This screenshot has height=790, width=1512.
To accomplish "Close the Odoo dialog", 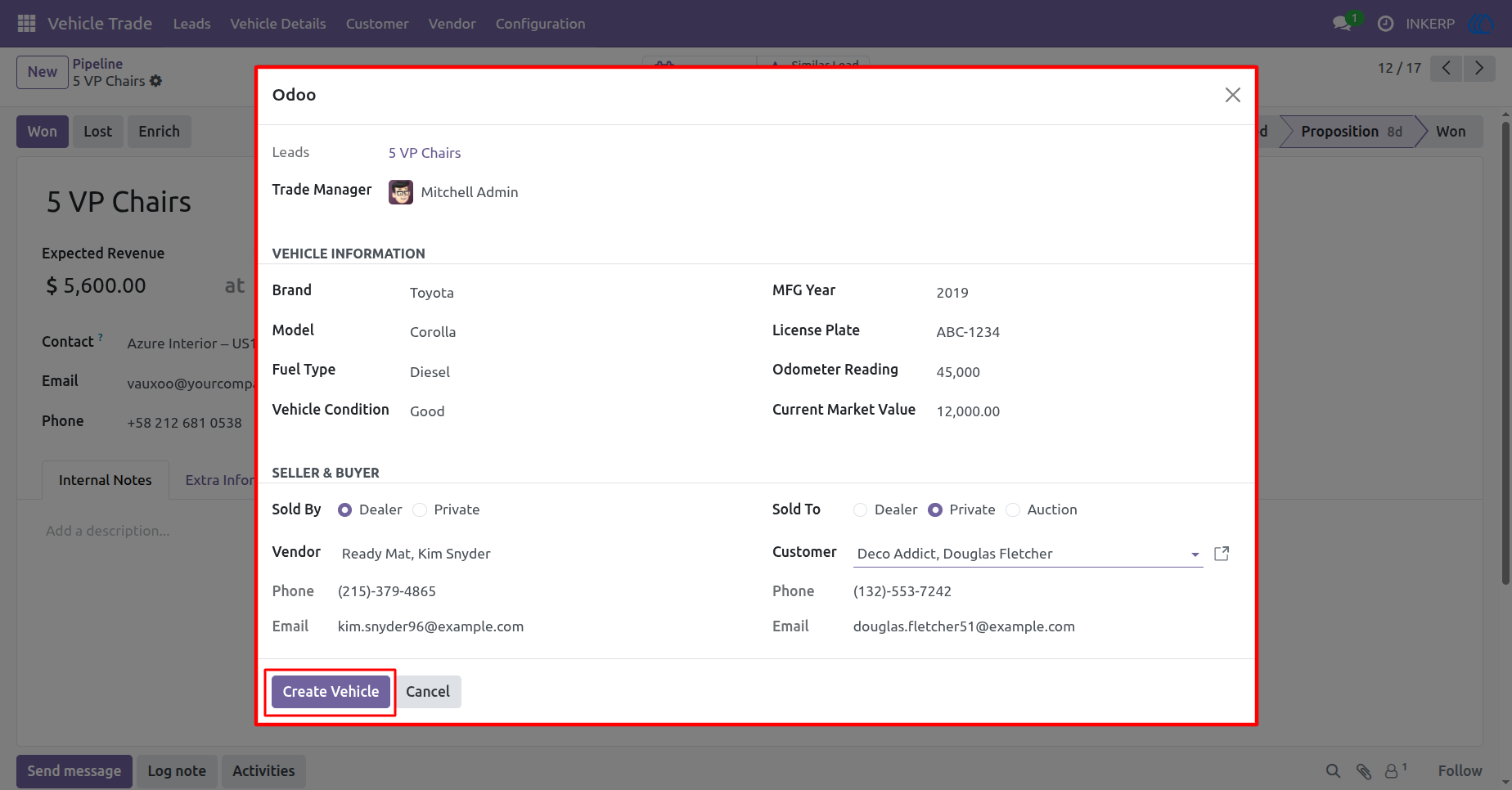I will (x=1232, y=95).
